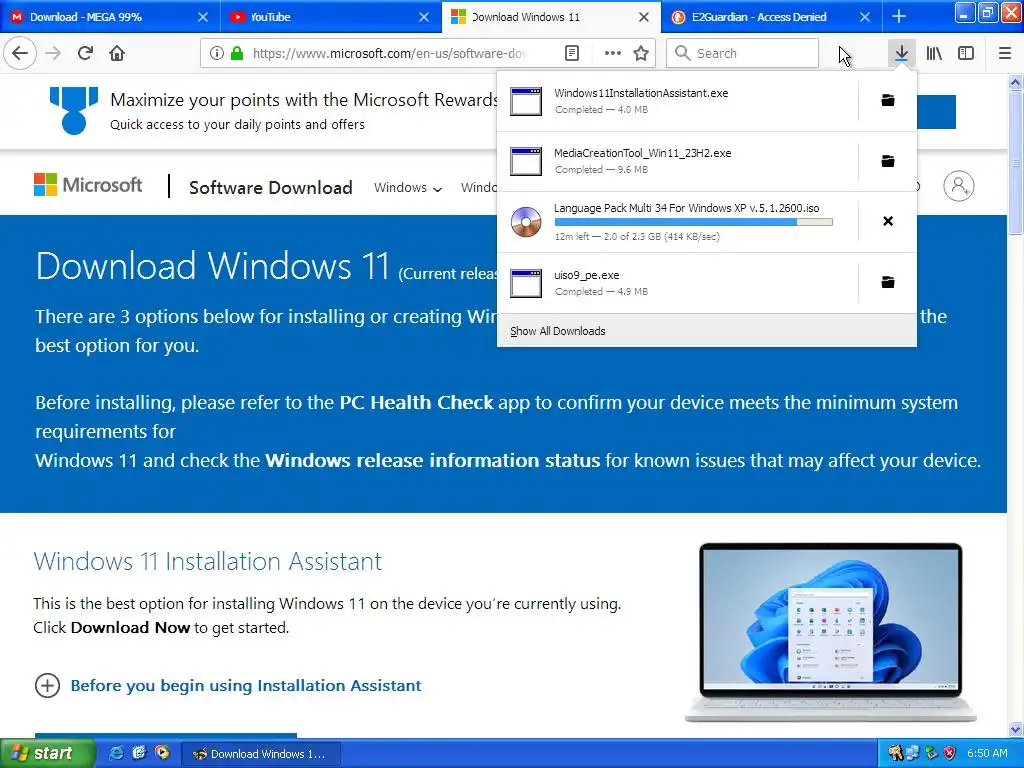Show site information icon in address bar

217,53
